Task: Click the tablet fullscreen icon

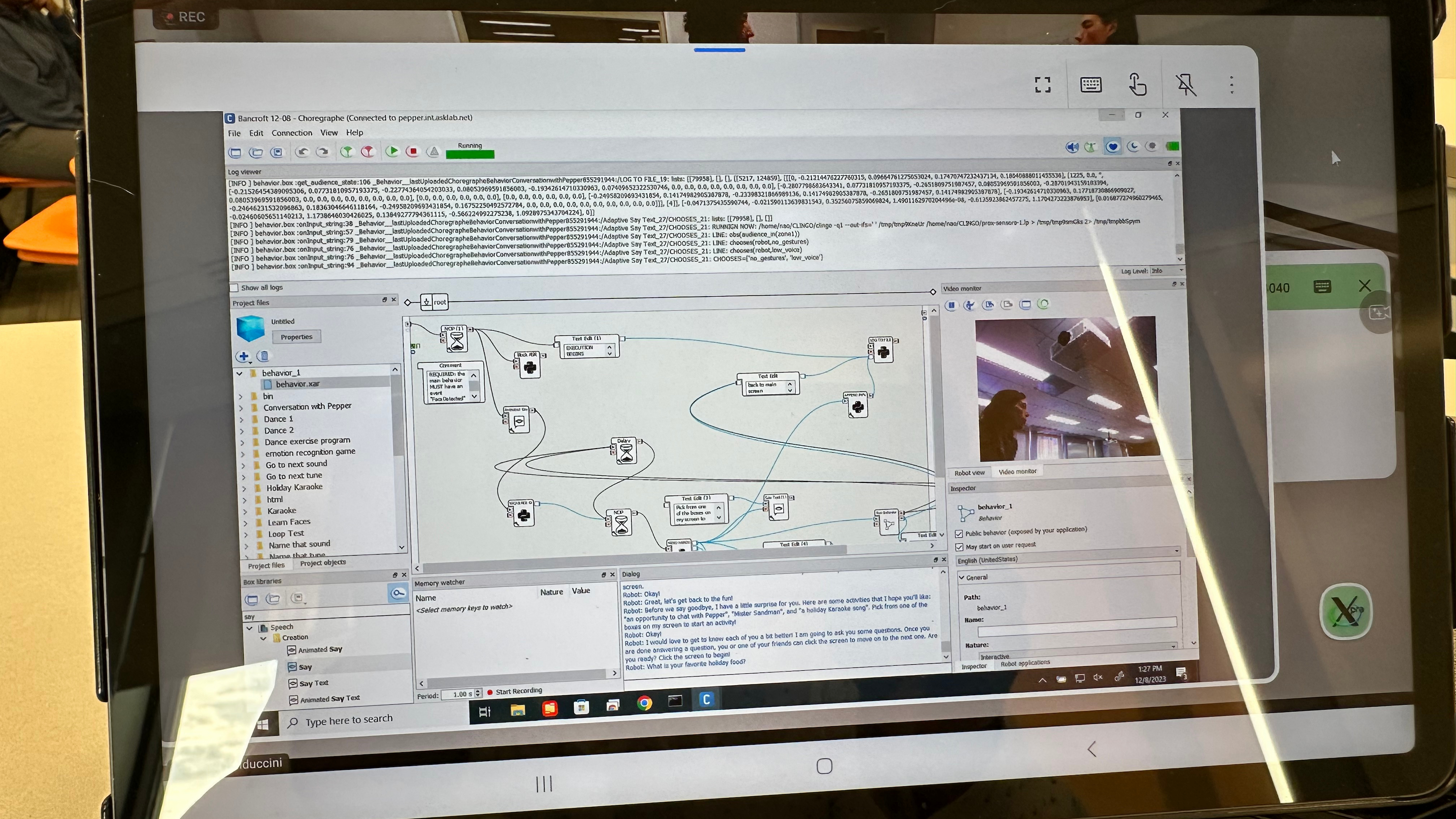Action: tap(1043, 84)
